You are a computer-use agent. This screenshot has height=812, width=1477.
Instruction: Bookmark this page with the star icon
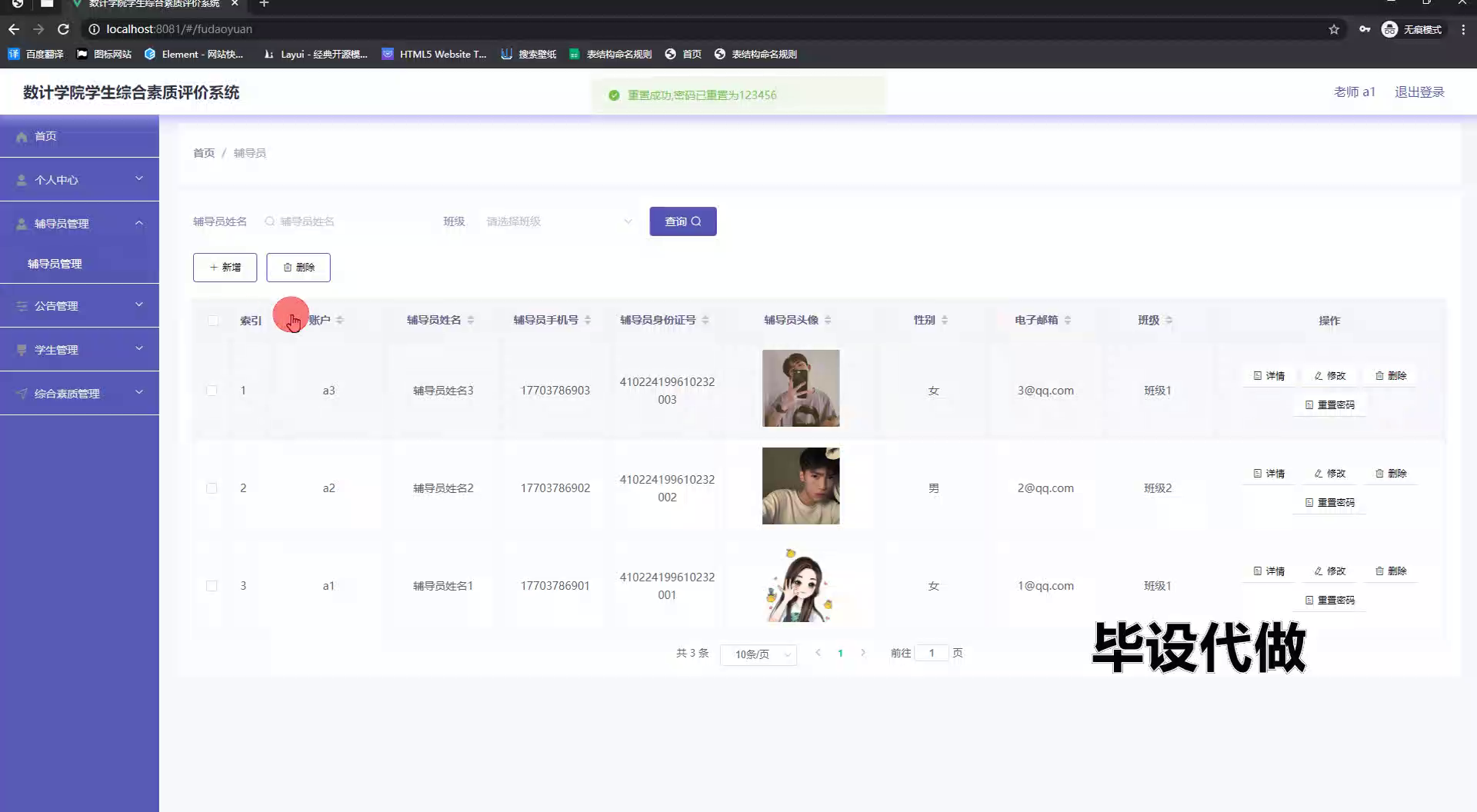(x=1334, y=29)
